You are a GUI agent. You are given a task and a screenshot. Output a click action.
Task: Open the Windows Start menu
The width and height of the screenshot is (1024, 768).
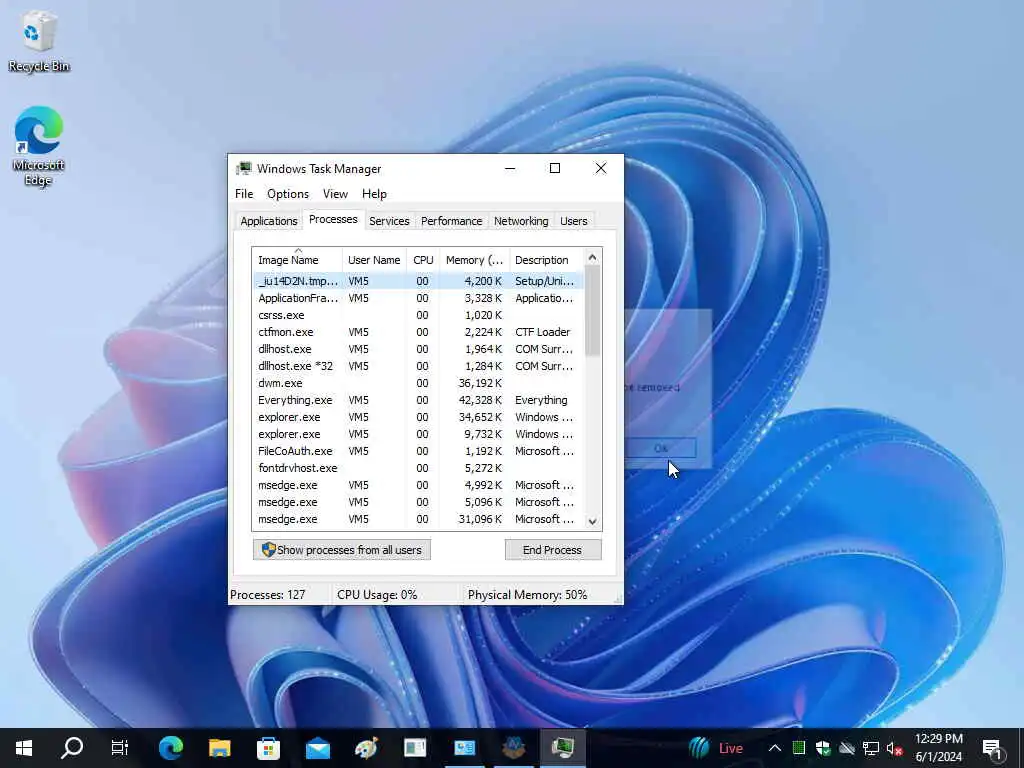tap(24, 748)
